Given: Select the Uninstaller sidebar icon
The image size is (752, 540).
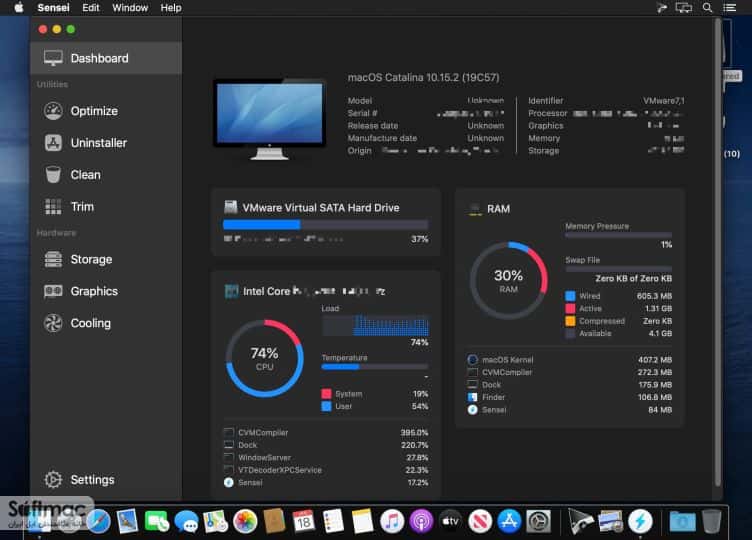Looking at the screenshot, I should click(53, 143).
